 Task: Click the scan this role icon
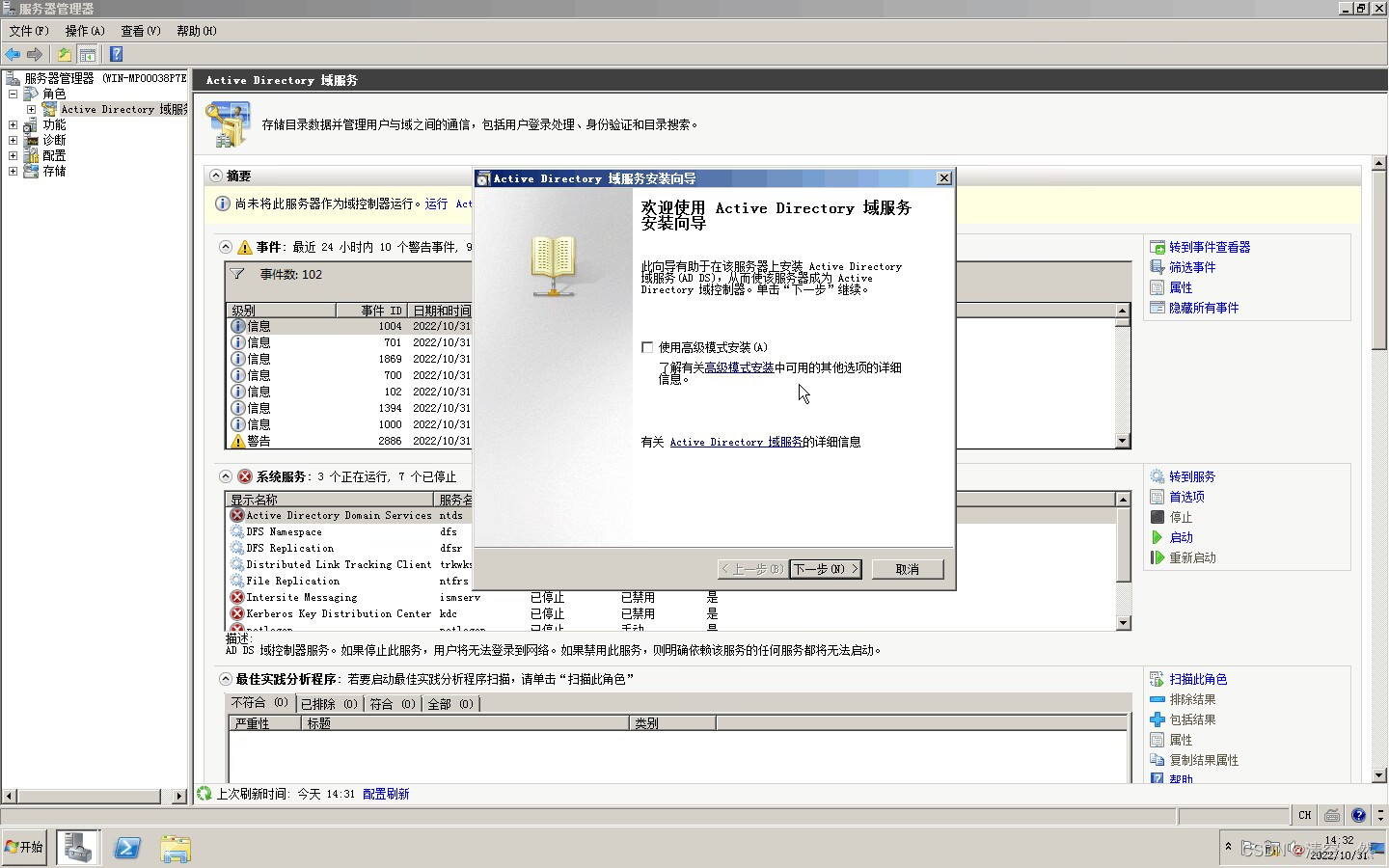pos(1157,679)
